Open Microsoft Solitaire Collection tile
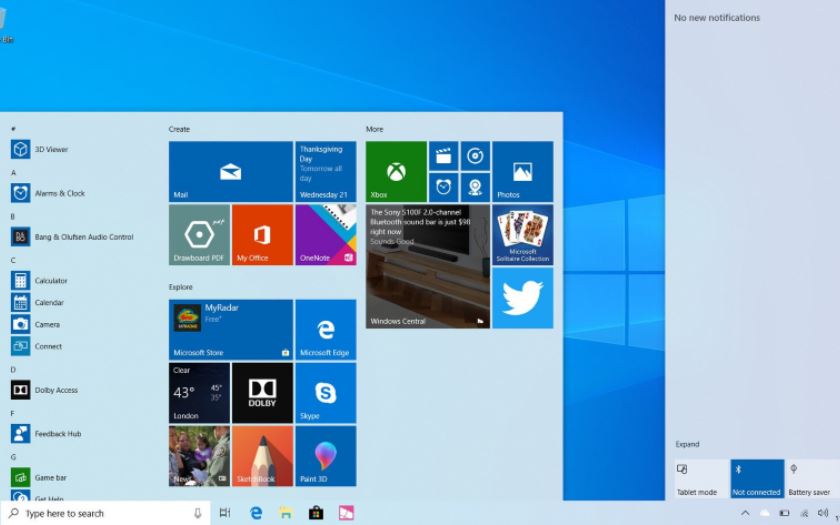This screenshot has height=525, width=840. [523, 235]
